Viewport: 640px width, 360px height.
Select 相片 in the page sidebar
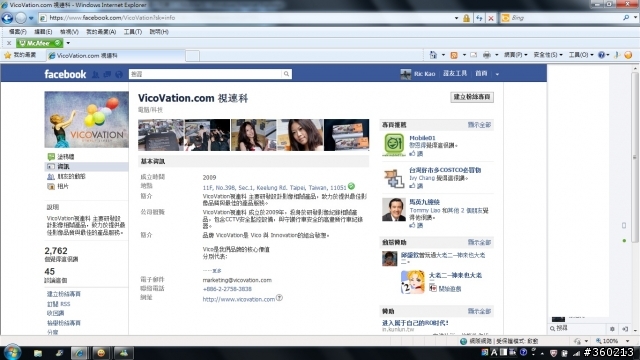point(63,186)
